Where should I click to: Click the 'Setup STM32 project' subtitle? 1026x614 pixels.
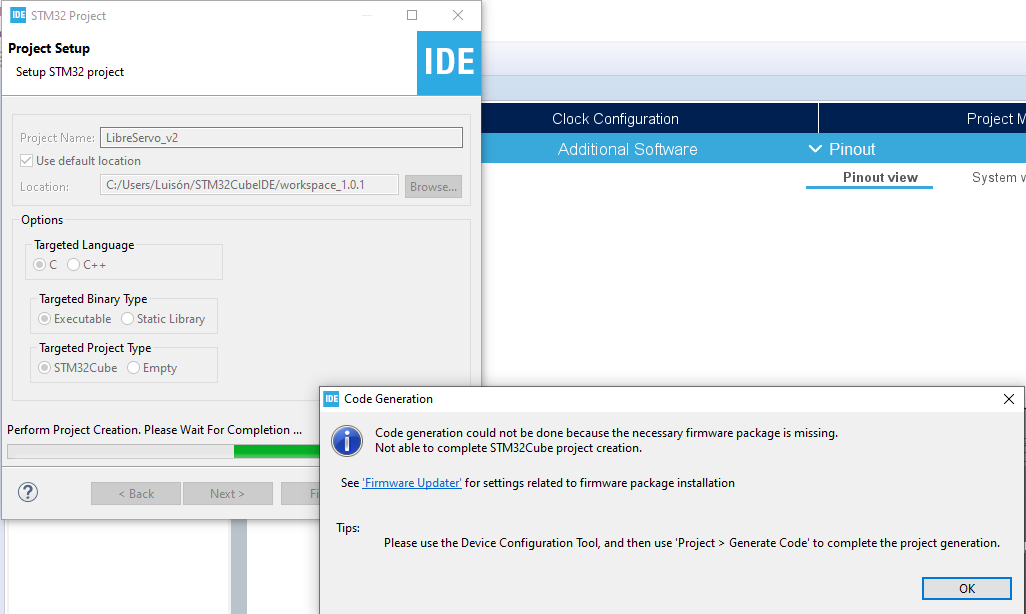click(70, 72)
